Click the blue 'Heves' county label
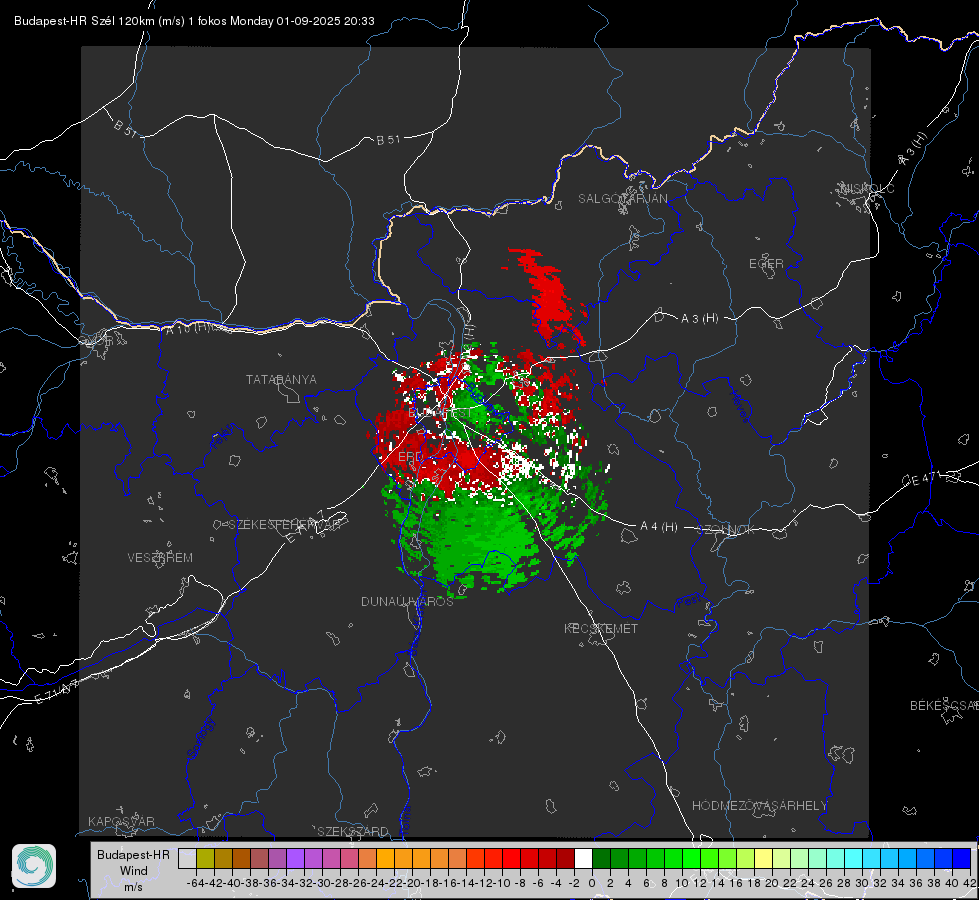Screen dimensions: 979x900 click(x=740, y=407)
